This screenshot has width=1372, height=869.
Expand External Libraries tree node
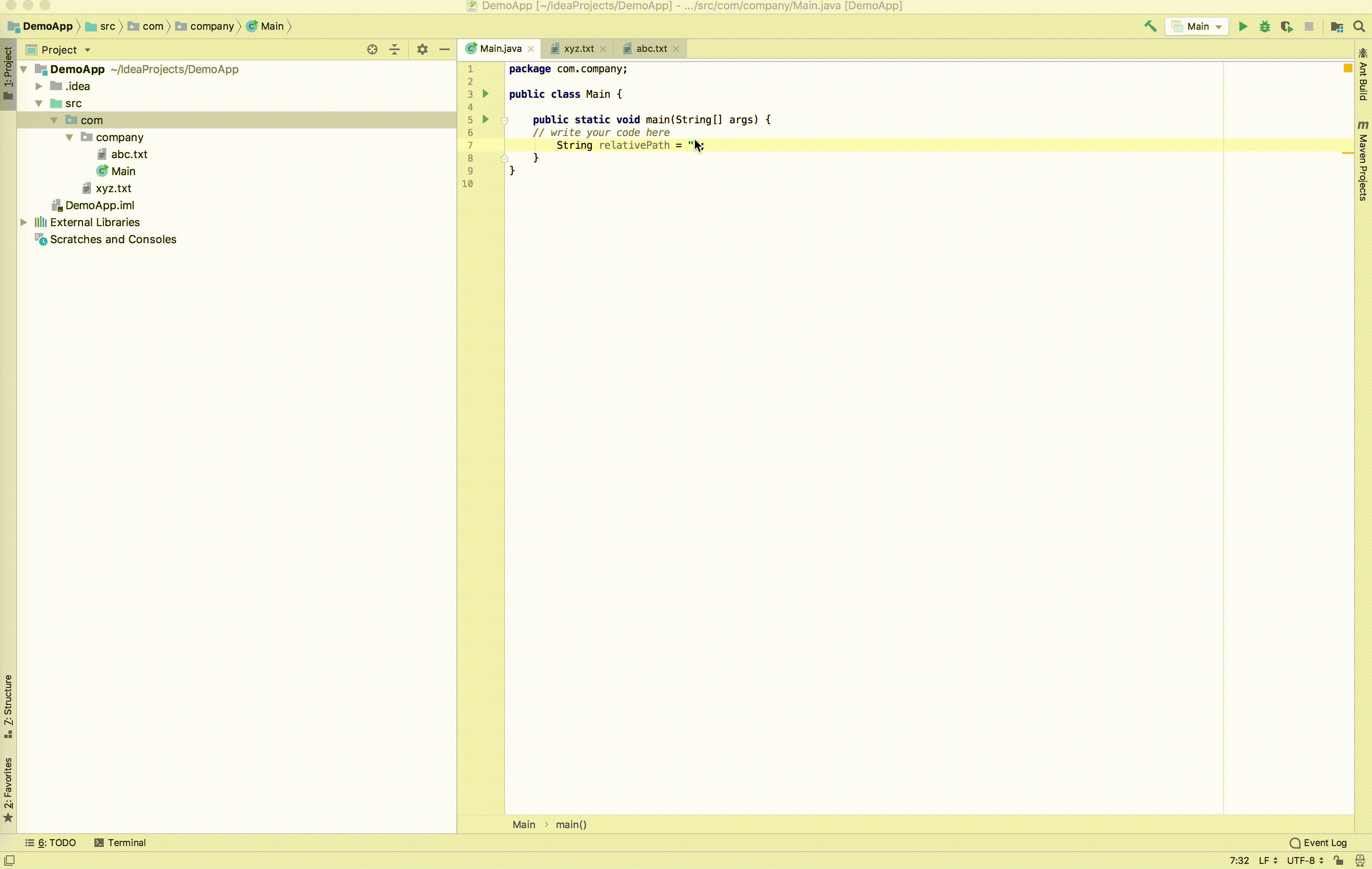coord(23,222)
